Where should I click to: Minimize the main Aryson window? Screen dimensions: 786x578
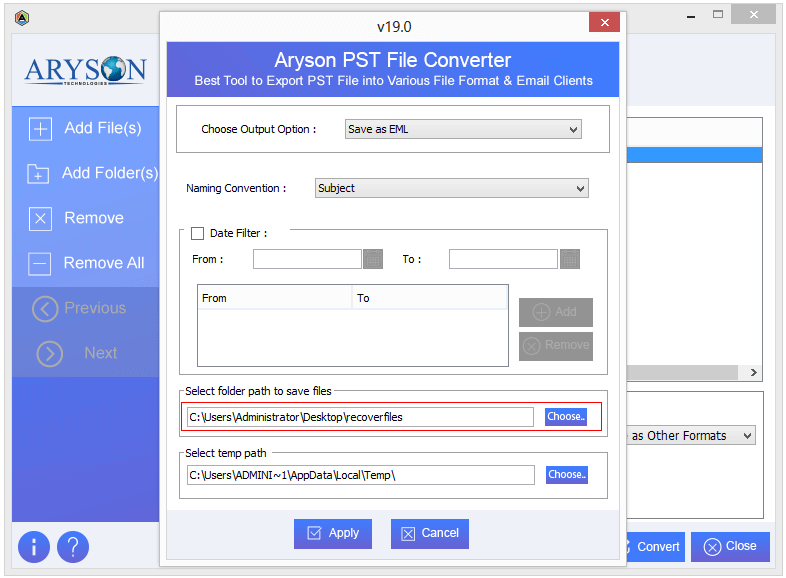691,16
